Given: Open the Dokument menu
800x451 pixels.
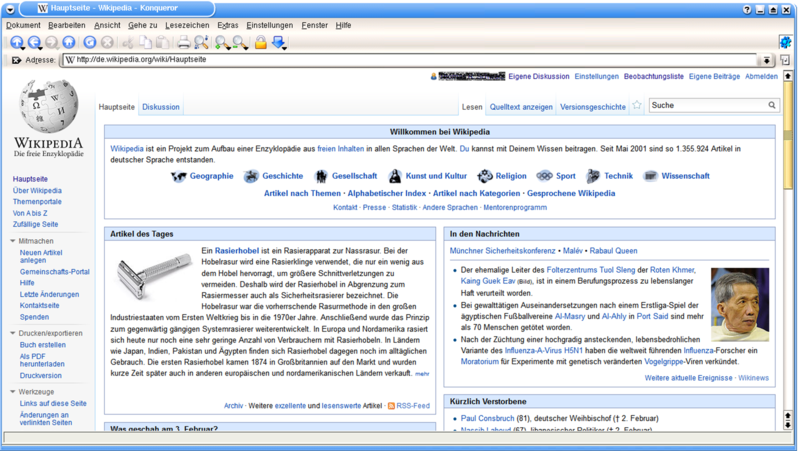Looking at the screenshot, I should point(23,25).
